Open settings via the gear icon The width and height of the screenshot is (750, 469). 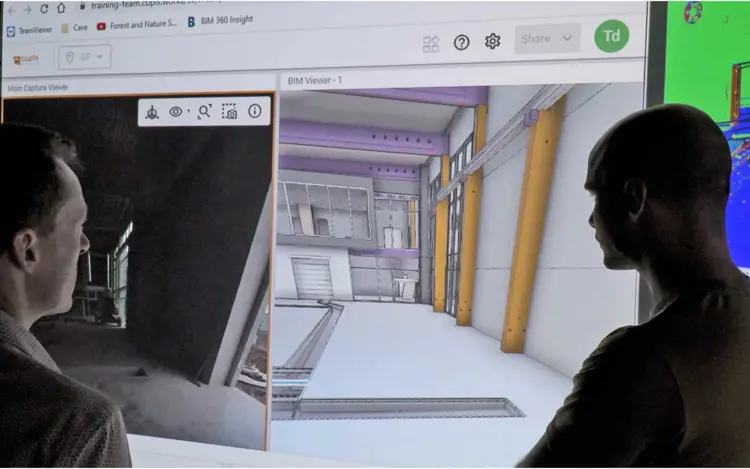tap(492, 41)
